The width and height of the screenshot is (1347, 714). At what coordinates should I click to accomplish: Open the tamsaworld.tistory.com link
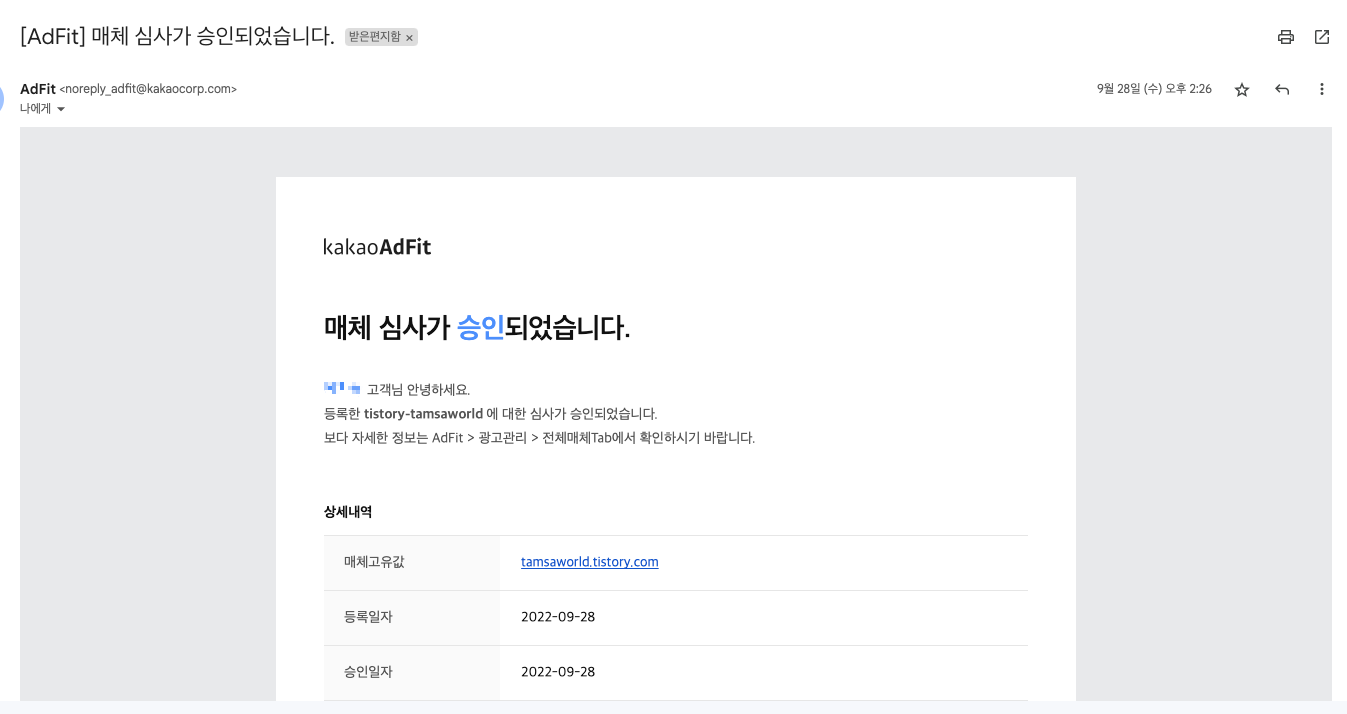click(590, 562)
